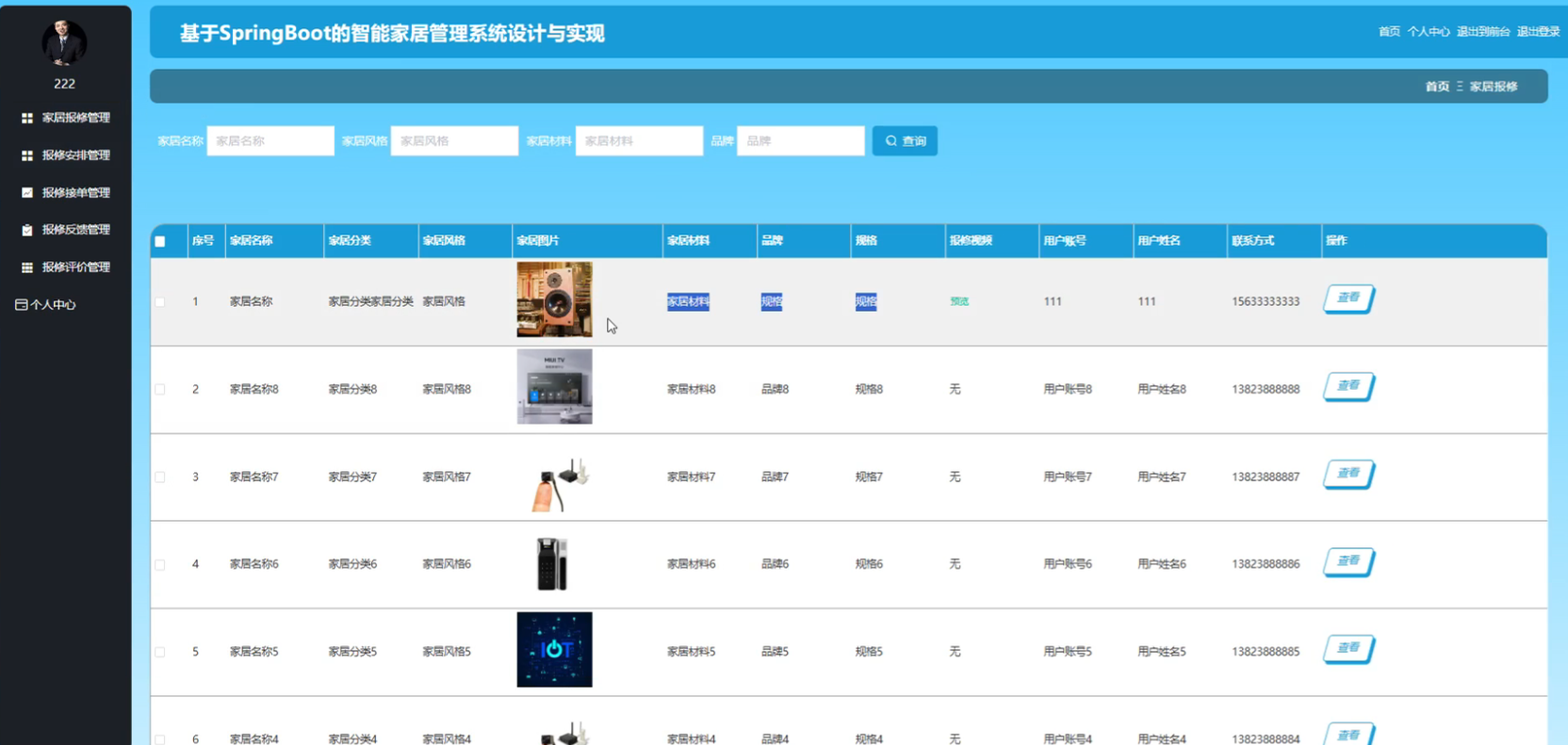Focus the 家居风格 search field
1568x745 pixels.
point(454,141)
